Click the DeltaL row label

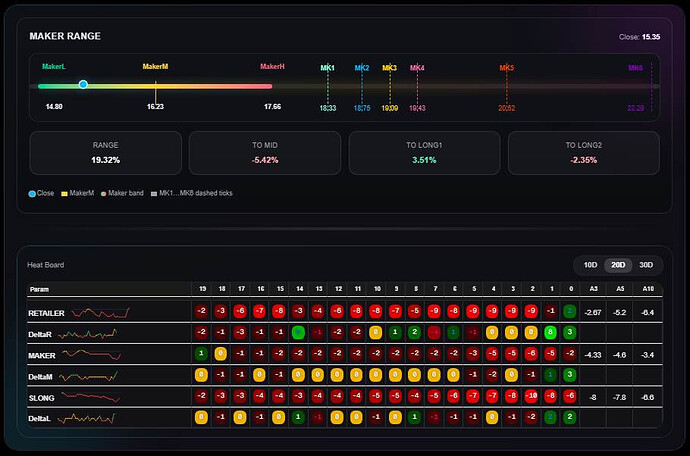(x=39, y=419)
